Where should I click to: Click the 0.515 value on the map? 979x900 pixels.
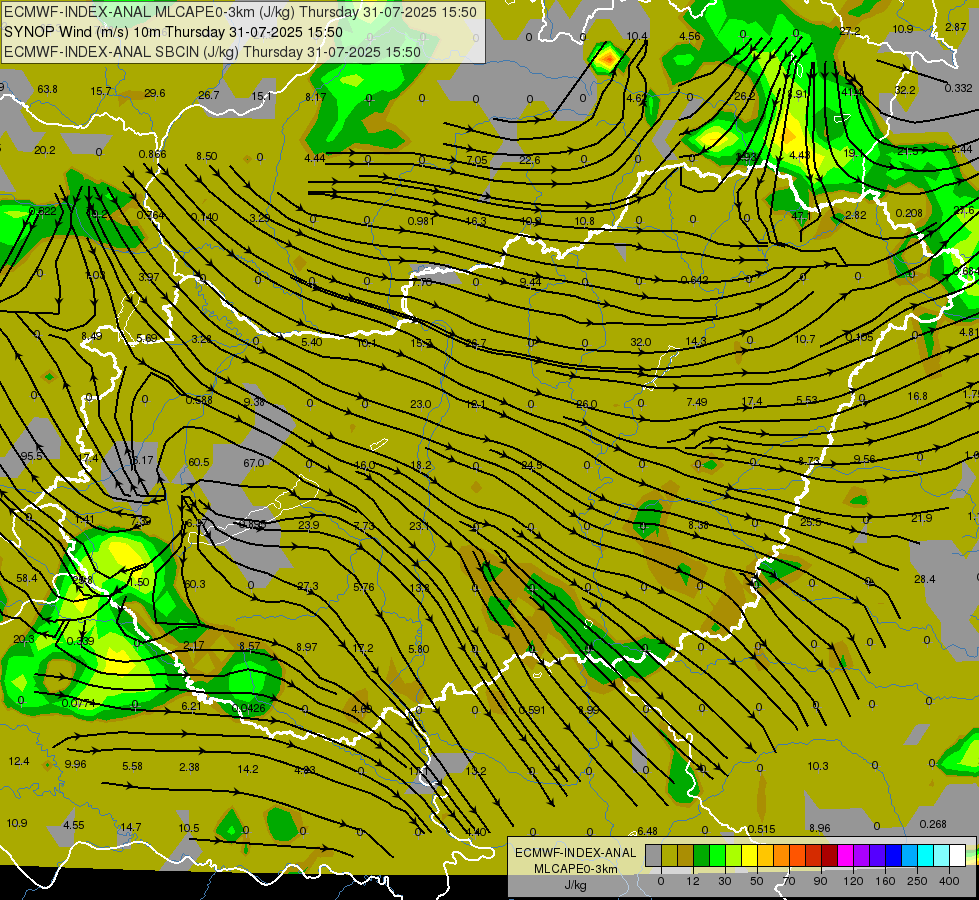point(761,829)
